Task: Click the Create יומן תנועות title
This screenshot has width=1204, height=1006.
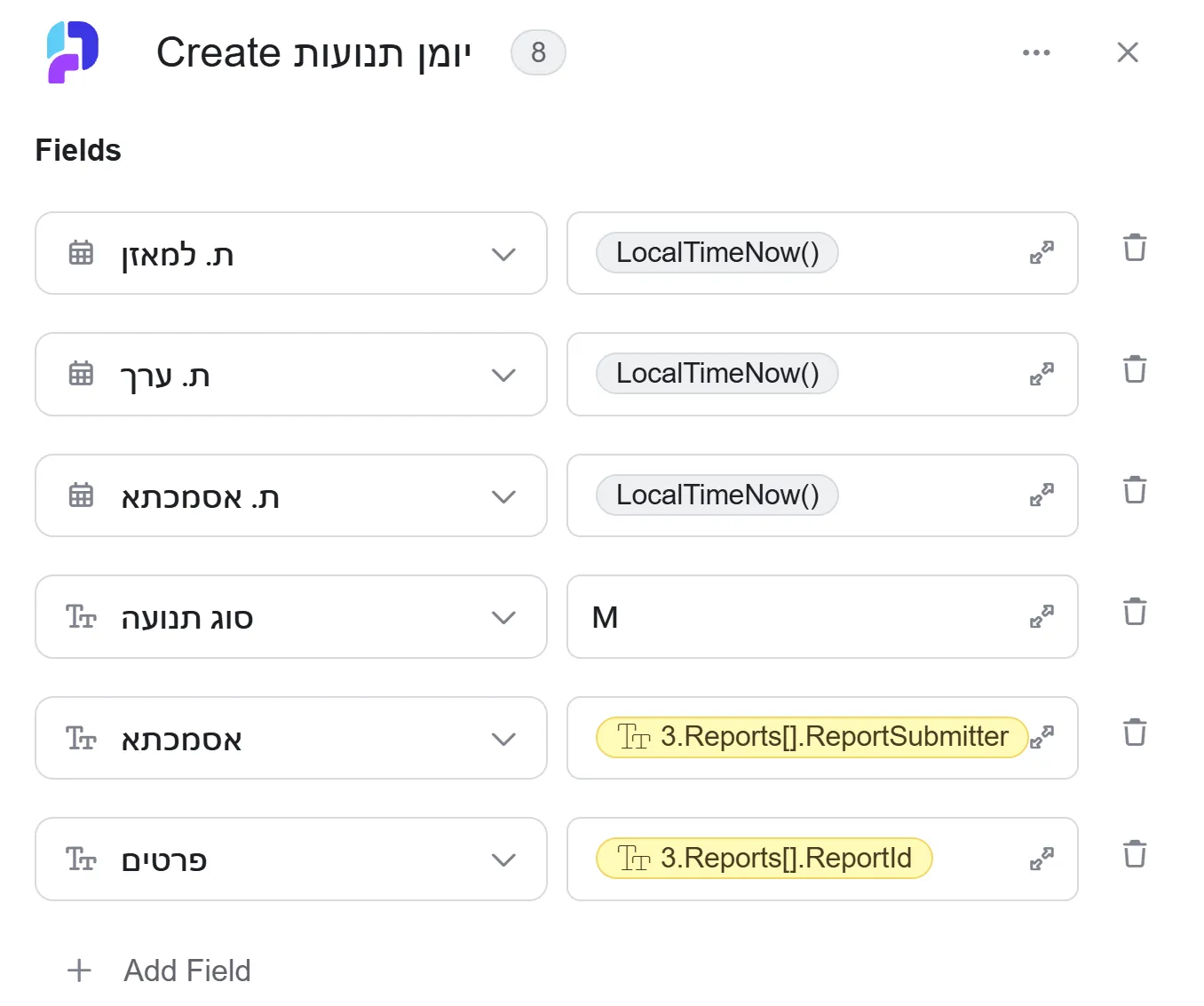Action: (x=313, y=53)
